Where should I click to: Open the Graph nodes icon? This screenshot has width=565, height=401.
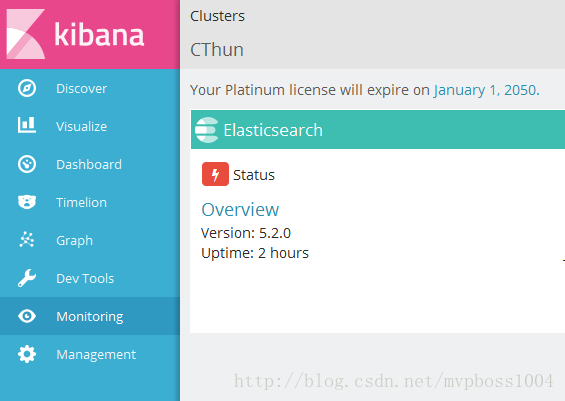point(27,240)
